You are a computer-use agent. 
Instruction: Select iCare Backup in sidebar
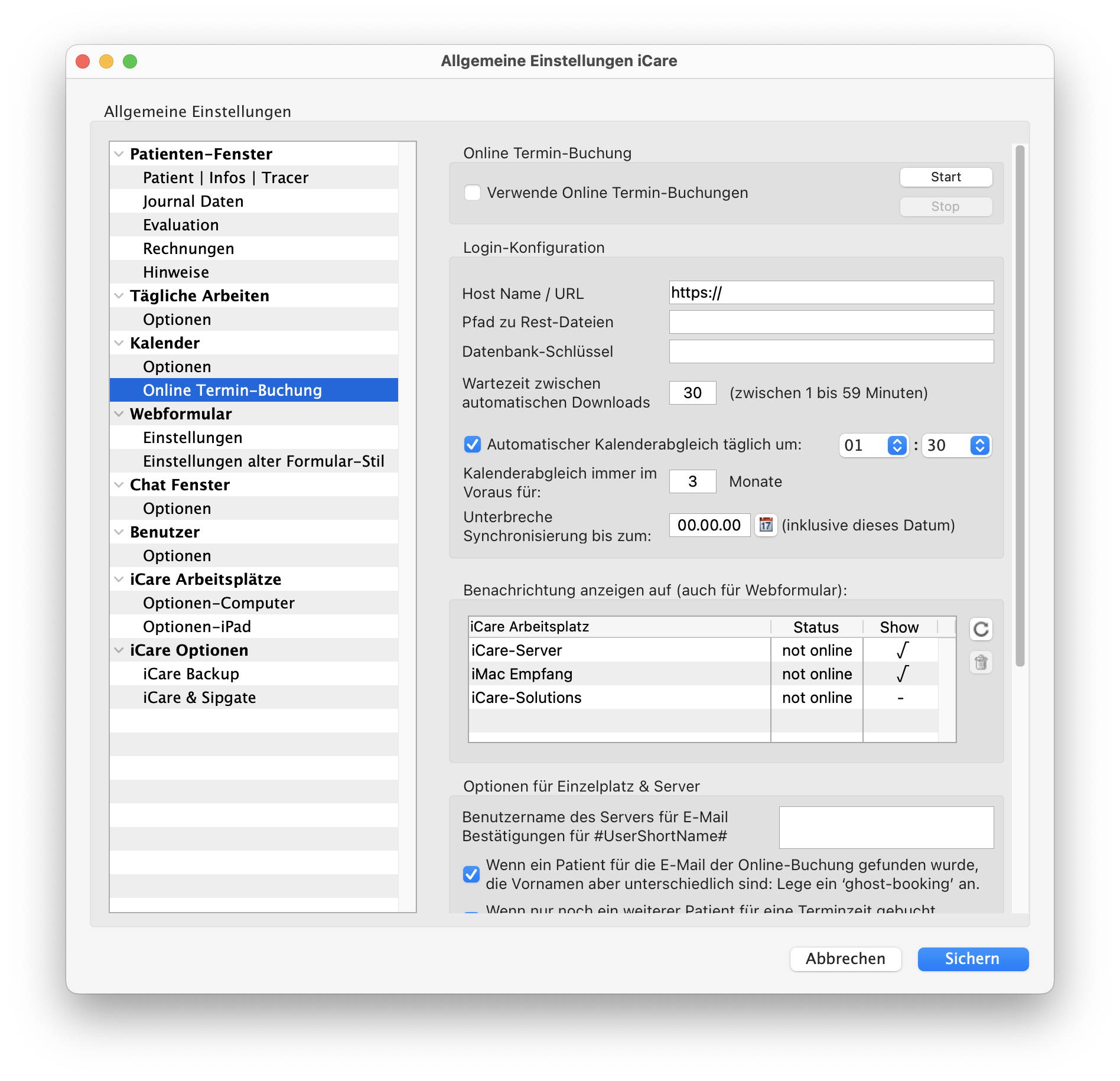point(191,674)
